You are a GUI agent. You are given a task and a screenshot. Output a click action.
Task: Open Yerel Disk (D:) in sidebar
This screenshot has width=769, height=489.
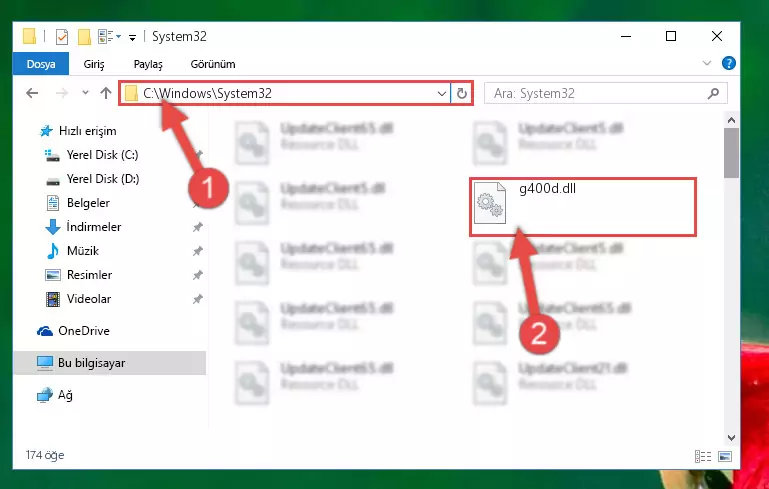pos(103,179)
